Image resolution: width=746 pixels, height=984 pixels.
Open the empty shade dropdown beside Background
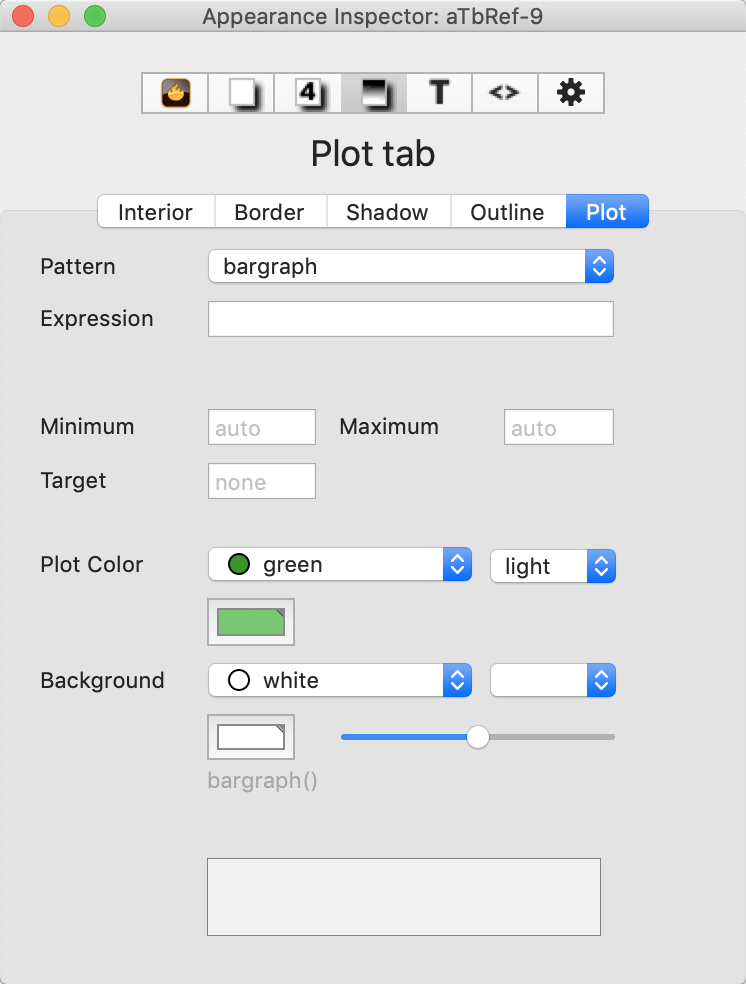(600, 680)
